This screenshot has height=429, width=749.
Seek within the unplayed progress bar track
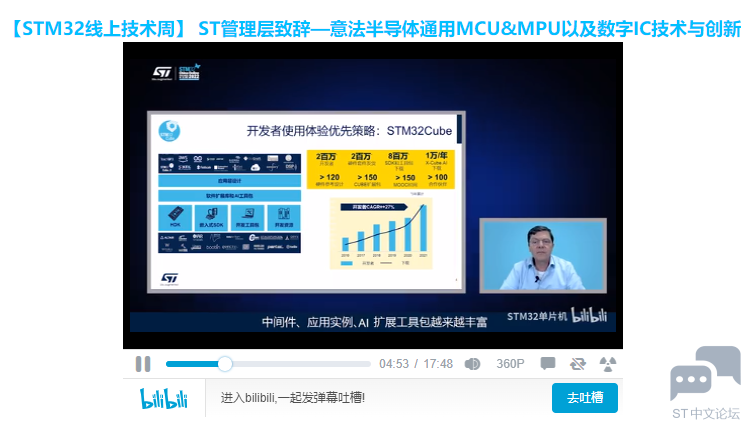pyautogui.click(x=301, y=364)
